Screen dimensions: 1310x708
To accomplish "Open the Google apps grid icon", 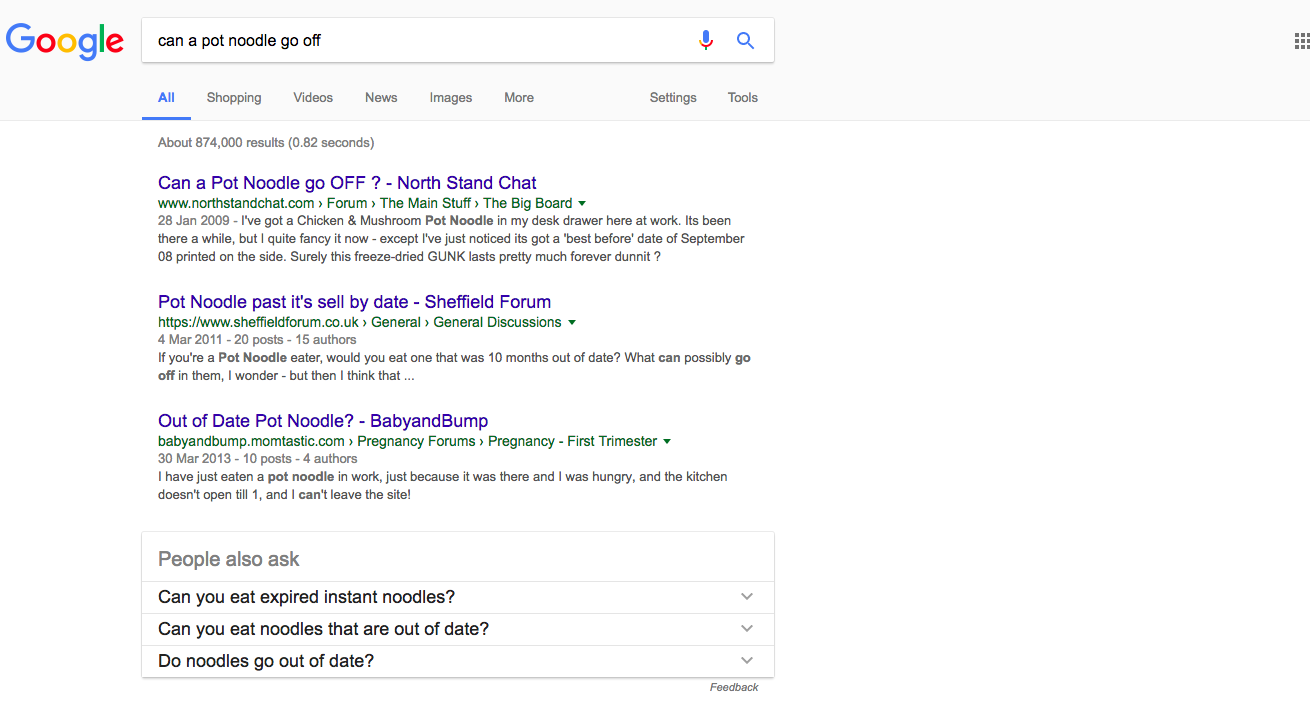I will (1302, 41).
